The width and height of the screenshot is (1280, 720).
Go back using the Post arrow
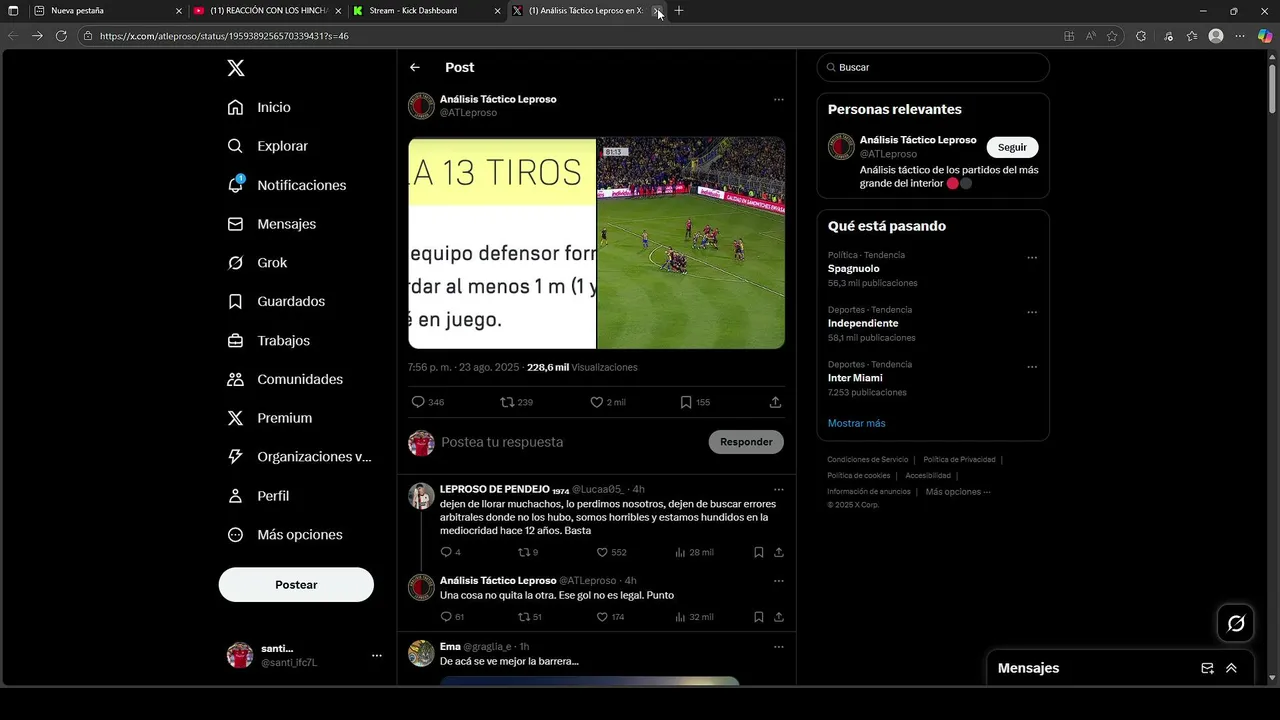point(415,67)
